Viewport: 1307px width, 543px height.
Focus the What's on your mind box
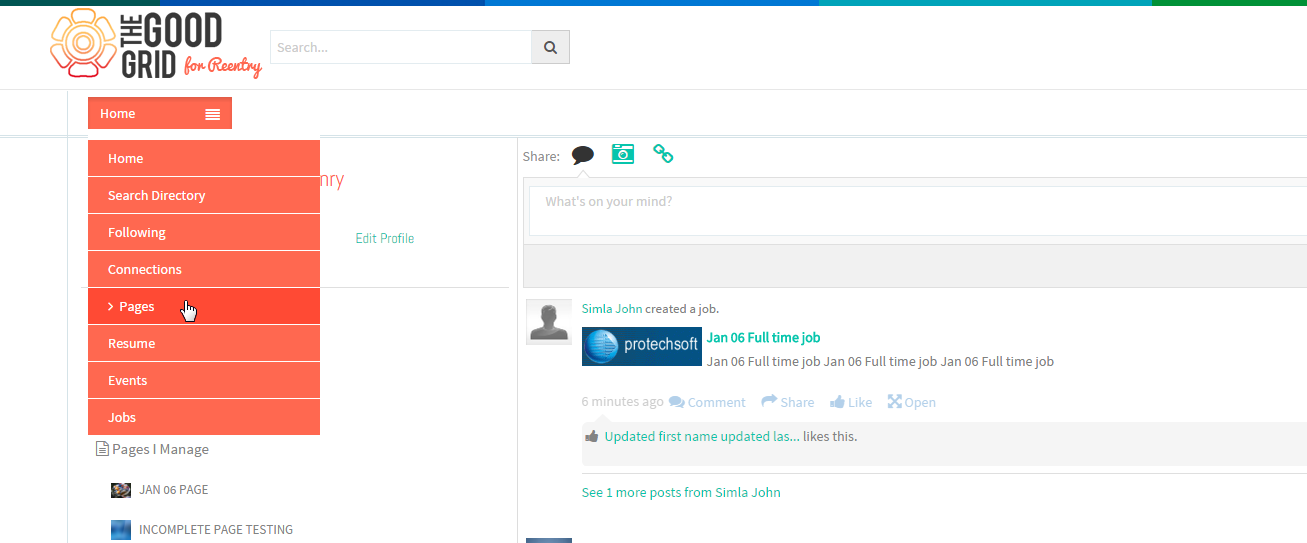917,211
